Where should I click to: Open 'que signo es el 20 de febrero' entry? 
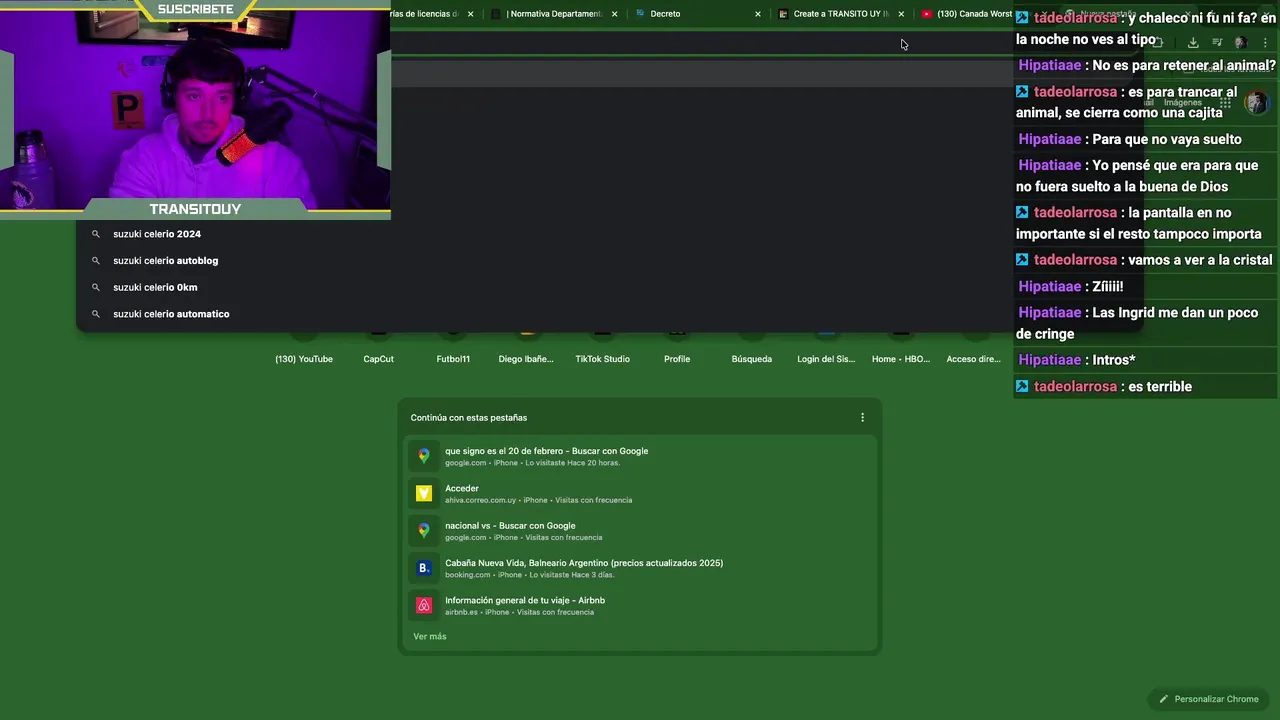tap(640, 456)
